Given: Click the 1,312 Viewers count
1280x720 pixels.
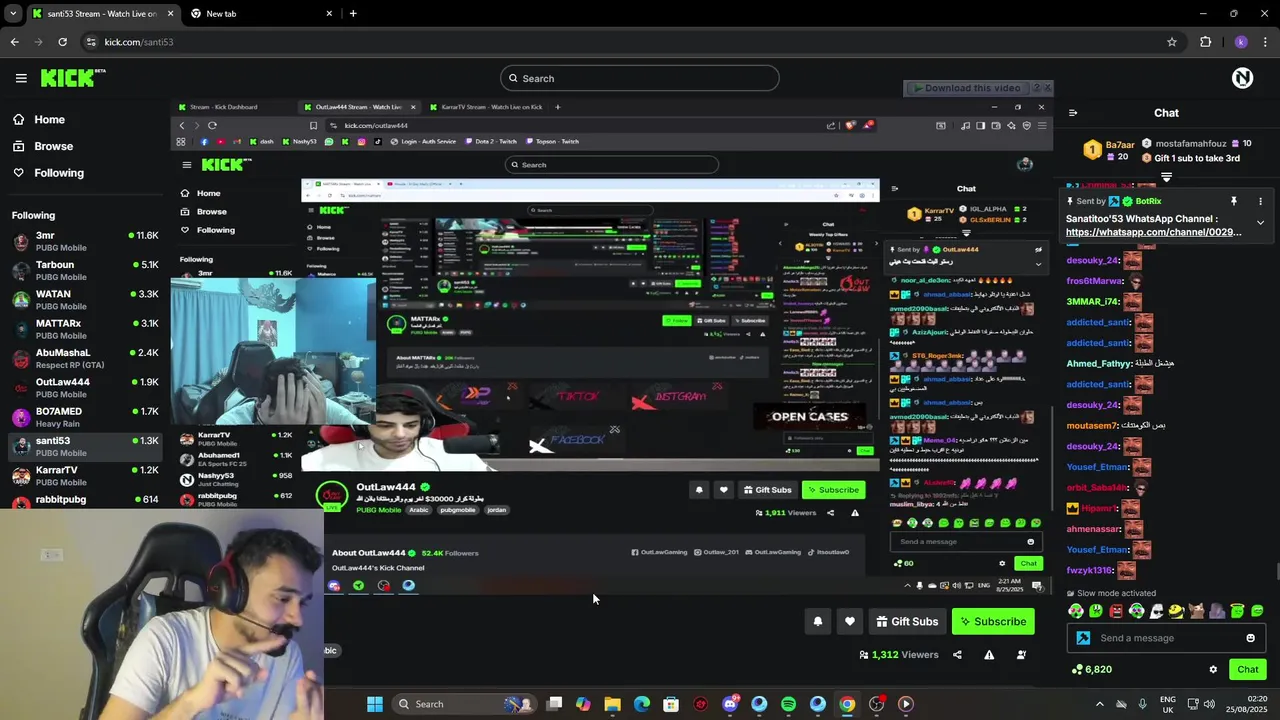Looking at the screenshot, I should click(x=898, y=655).
